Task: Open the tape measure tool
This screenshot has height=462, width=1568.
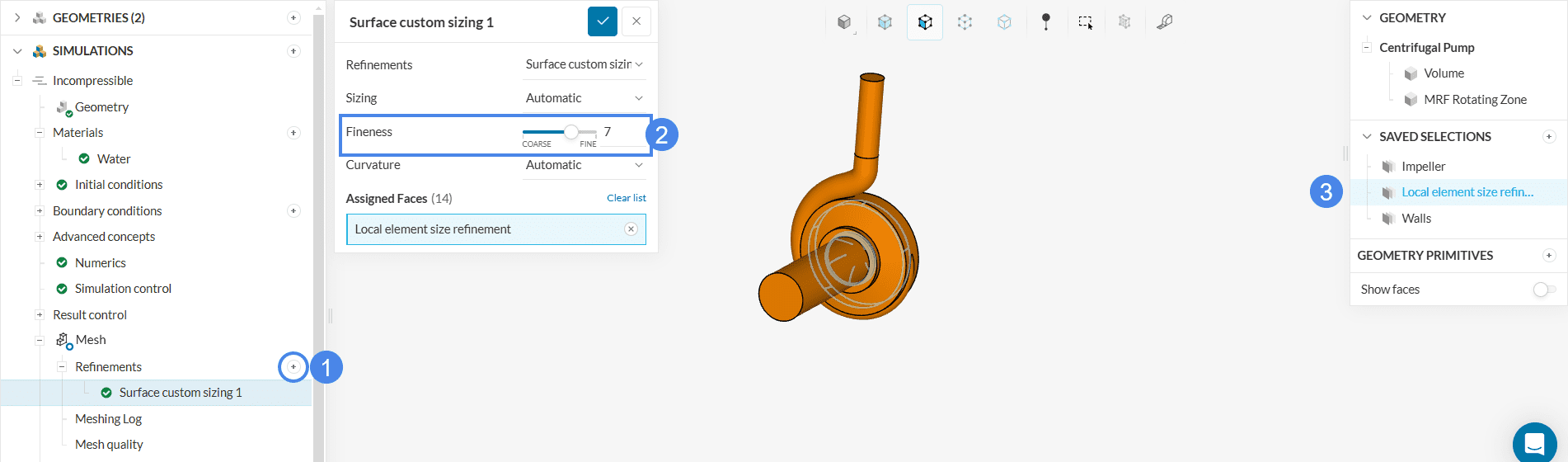Action: click(1164, 22)
